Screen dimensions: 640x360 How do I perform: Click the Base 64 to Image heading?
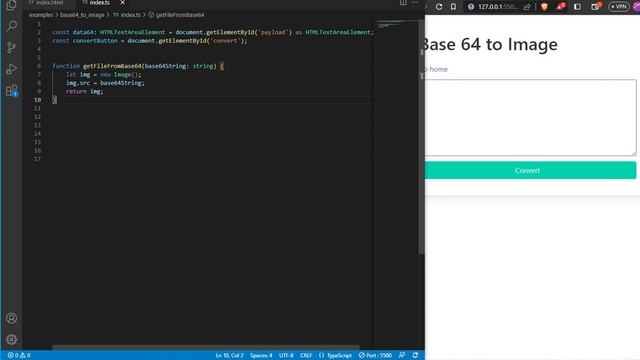491,44
